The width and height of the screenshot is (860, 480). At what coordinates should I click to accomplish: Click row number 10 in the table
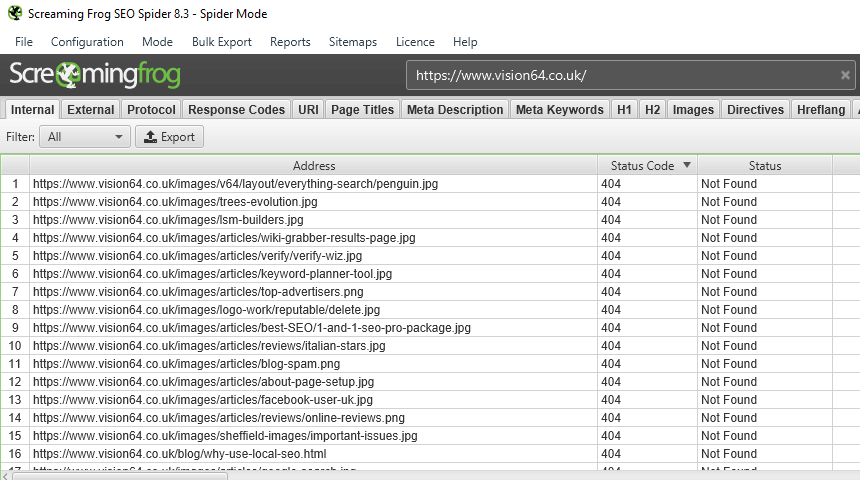tap(15, 346)
